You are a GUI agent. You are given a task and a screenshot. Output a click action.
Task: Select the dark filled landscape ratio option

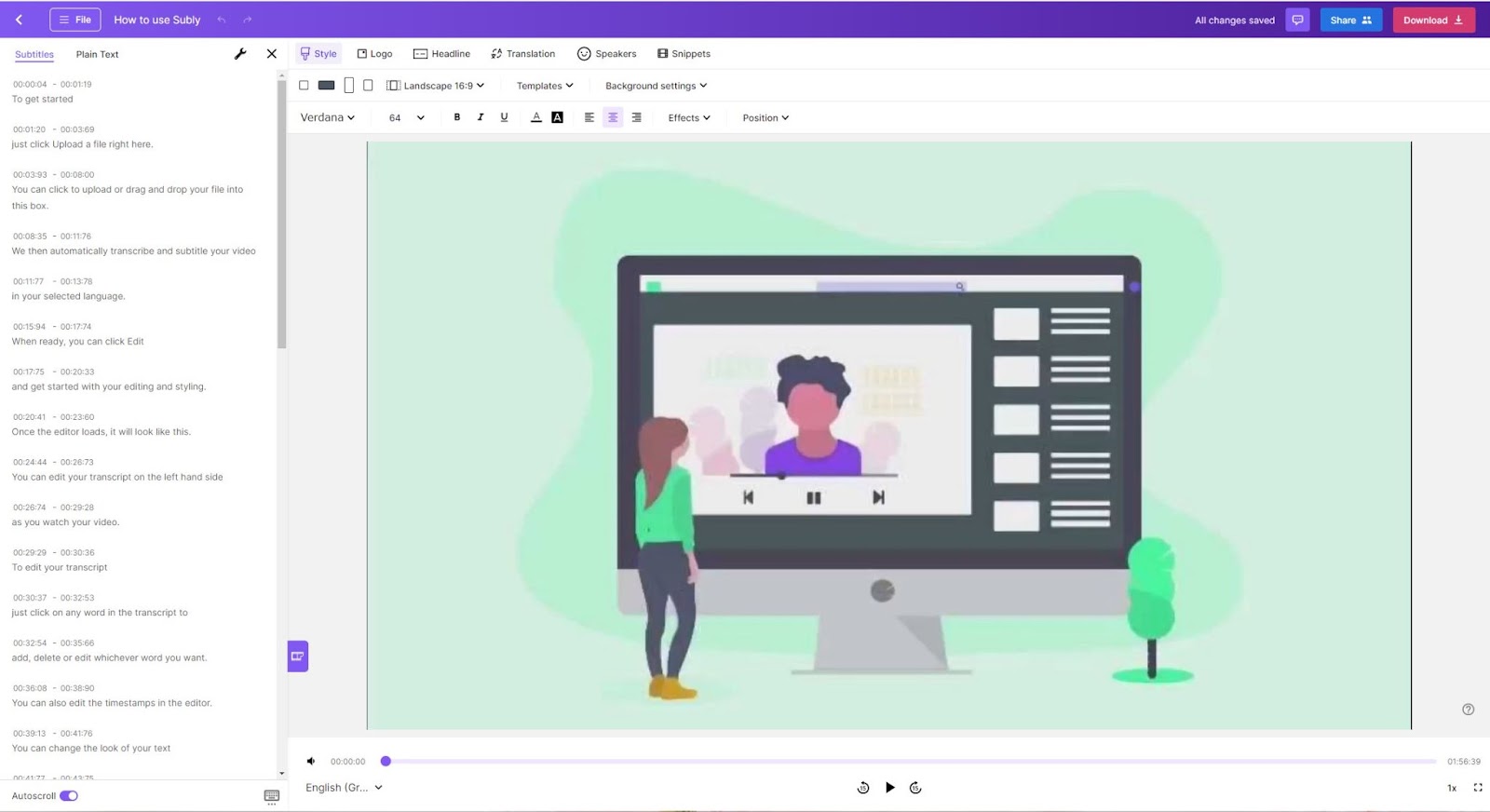point(326,86)
